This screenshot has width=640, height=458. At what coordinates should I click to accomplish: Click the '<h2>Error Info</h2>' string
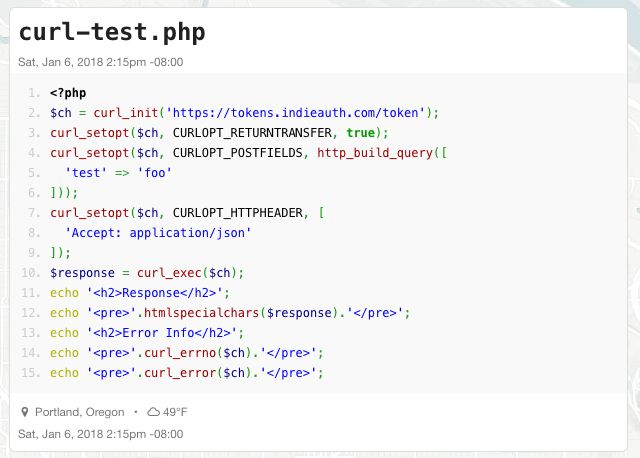[x=162, y=333]
